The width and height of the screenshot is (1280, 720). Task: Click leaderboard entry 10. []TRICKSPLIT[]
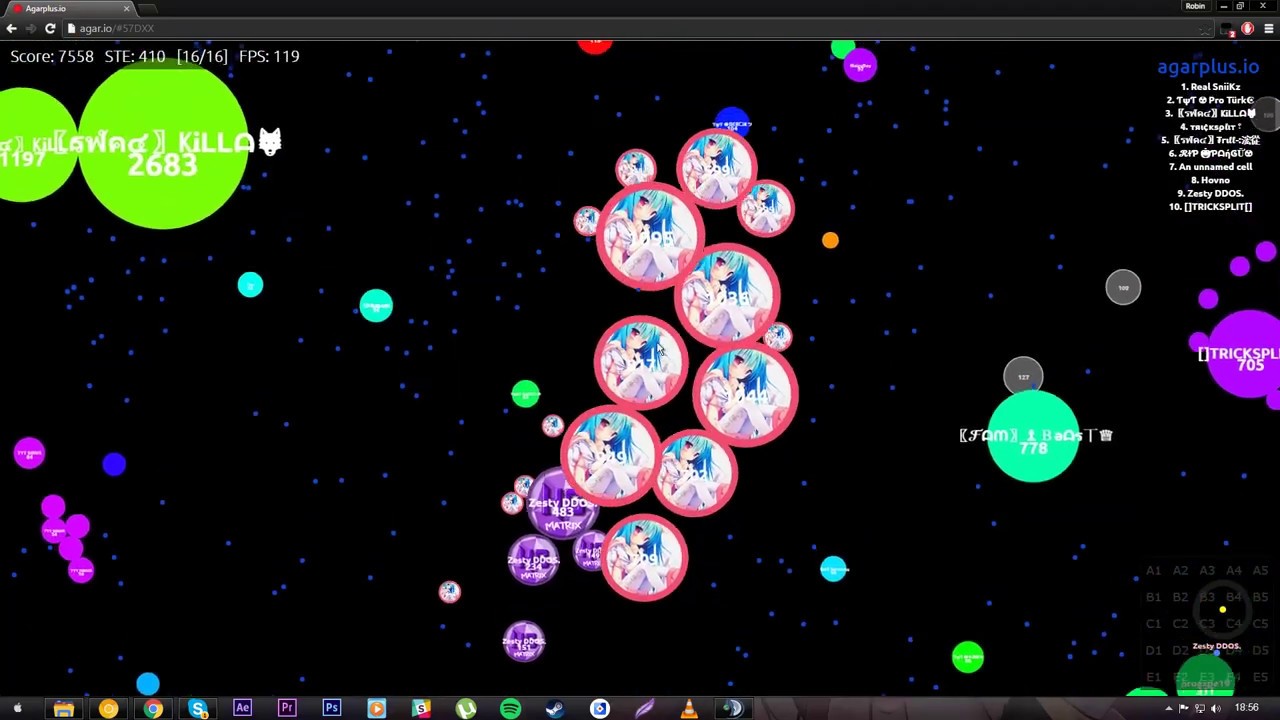tap(1210, 207)
